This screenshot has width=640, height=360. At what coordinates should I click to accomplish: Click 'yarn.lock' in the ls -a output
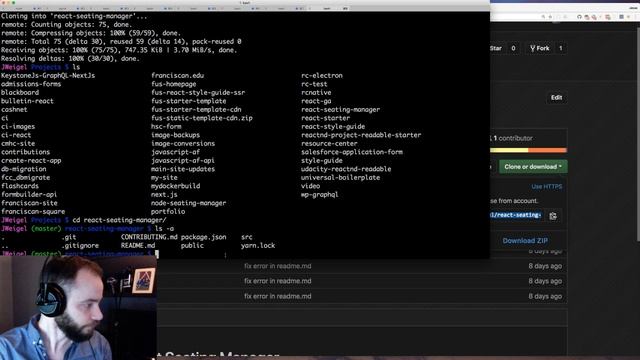(x=258, y=245)
